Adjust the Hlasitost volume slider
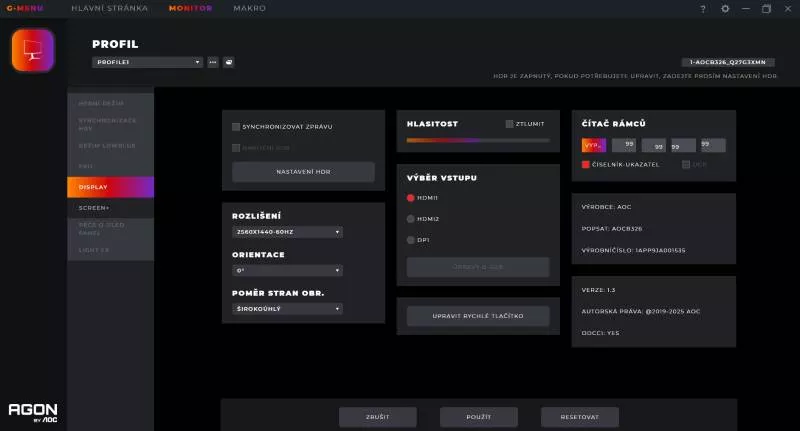This screenshot has width=800, height=431. (478, 141)
